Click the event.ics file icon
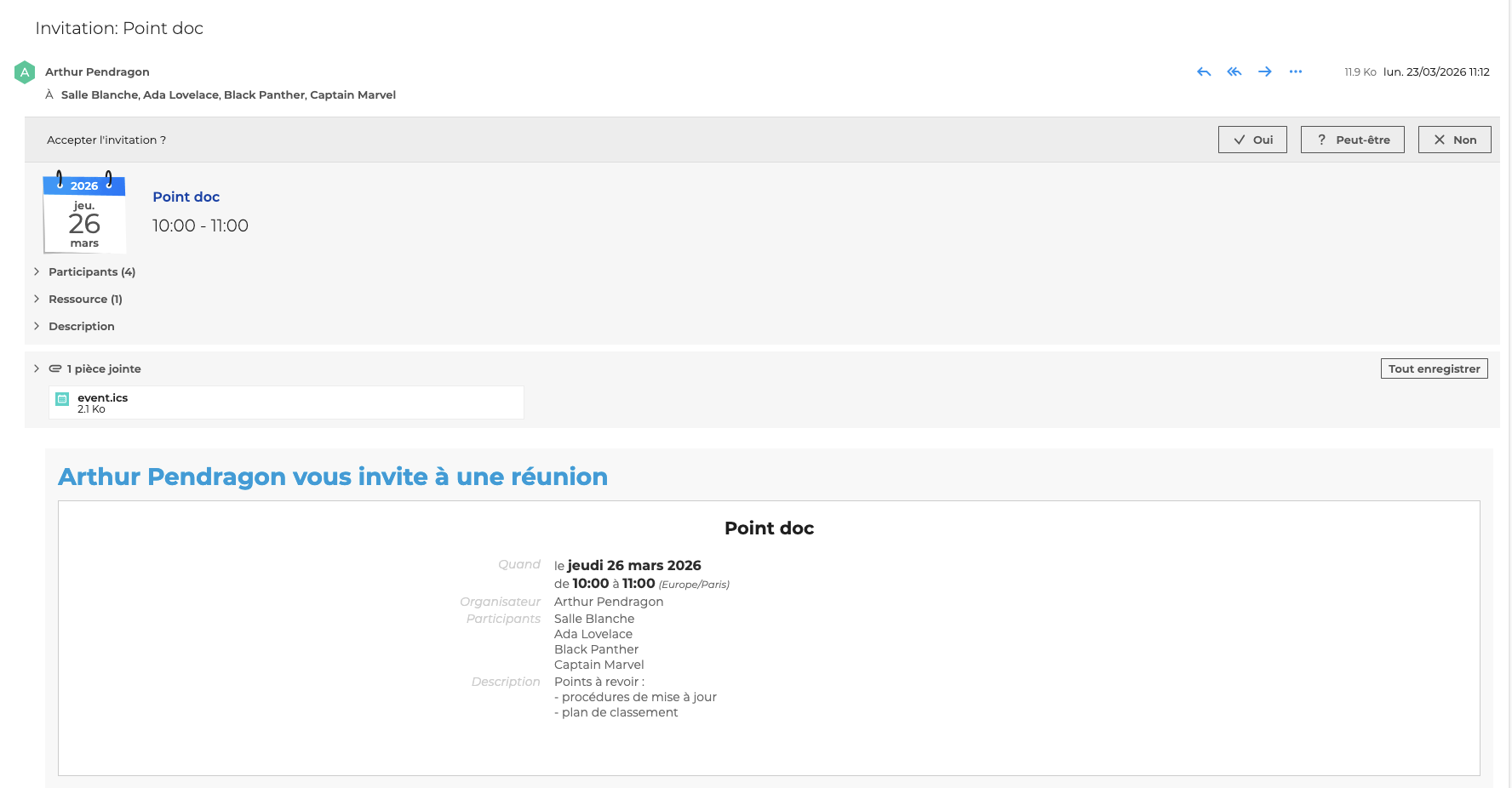The height and width of the screenshot is (788, 1512). point(62,399)
